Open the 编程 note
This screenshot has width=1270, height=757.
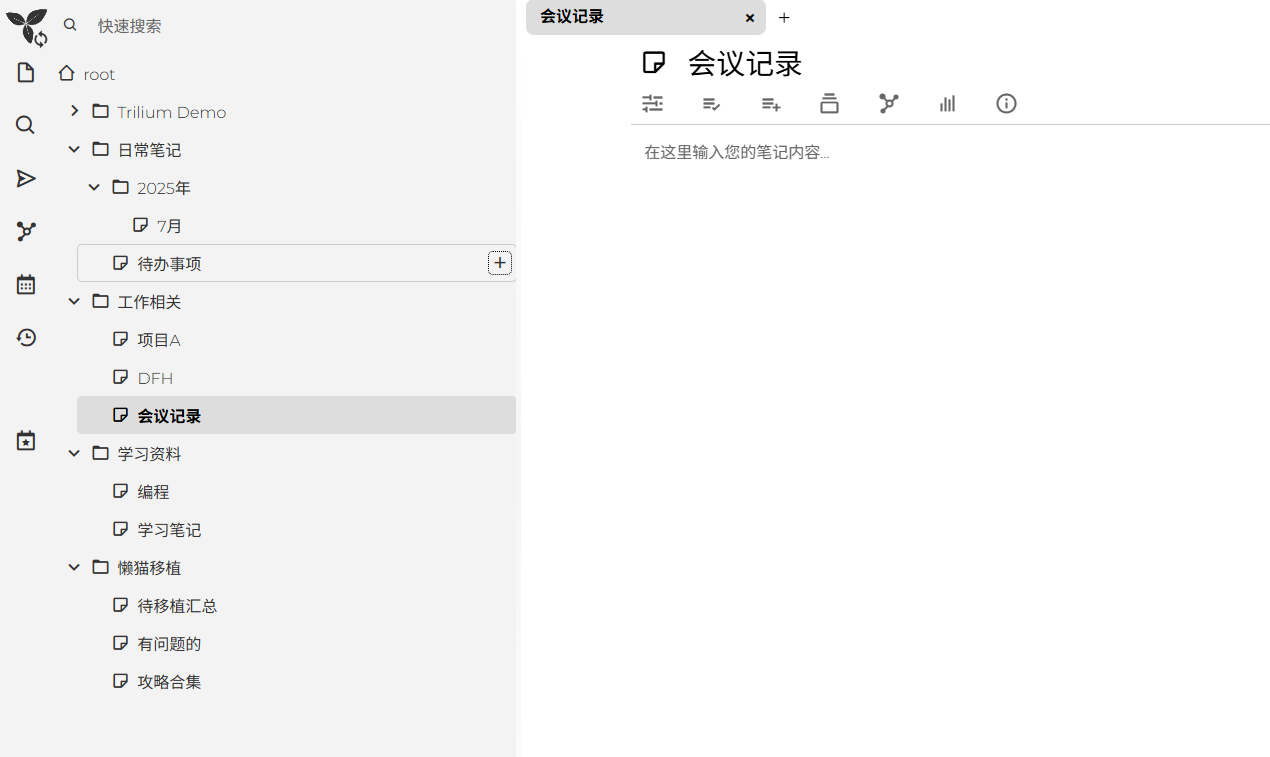tap(153, 492)
